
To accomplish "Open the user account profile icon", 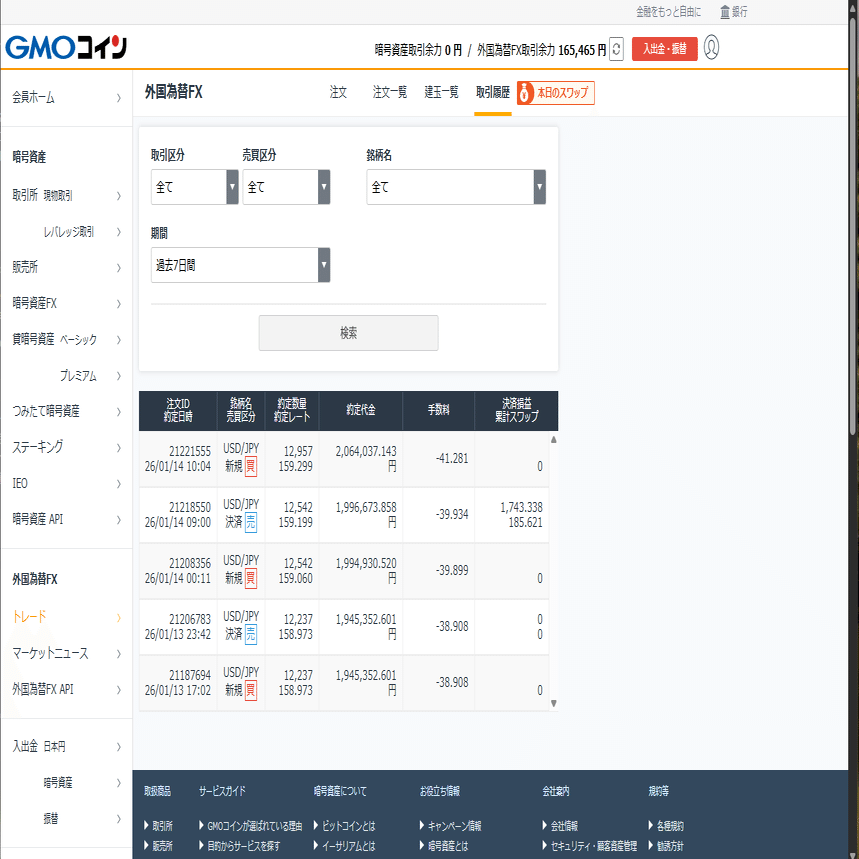I will [711, 48].
